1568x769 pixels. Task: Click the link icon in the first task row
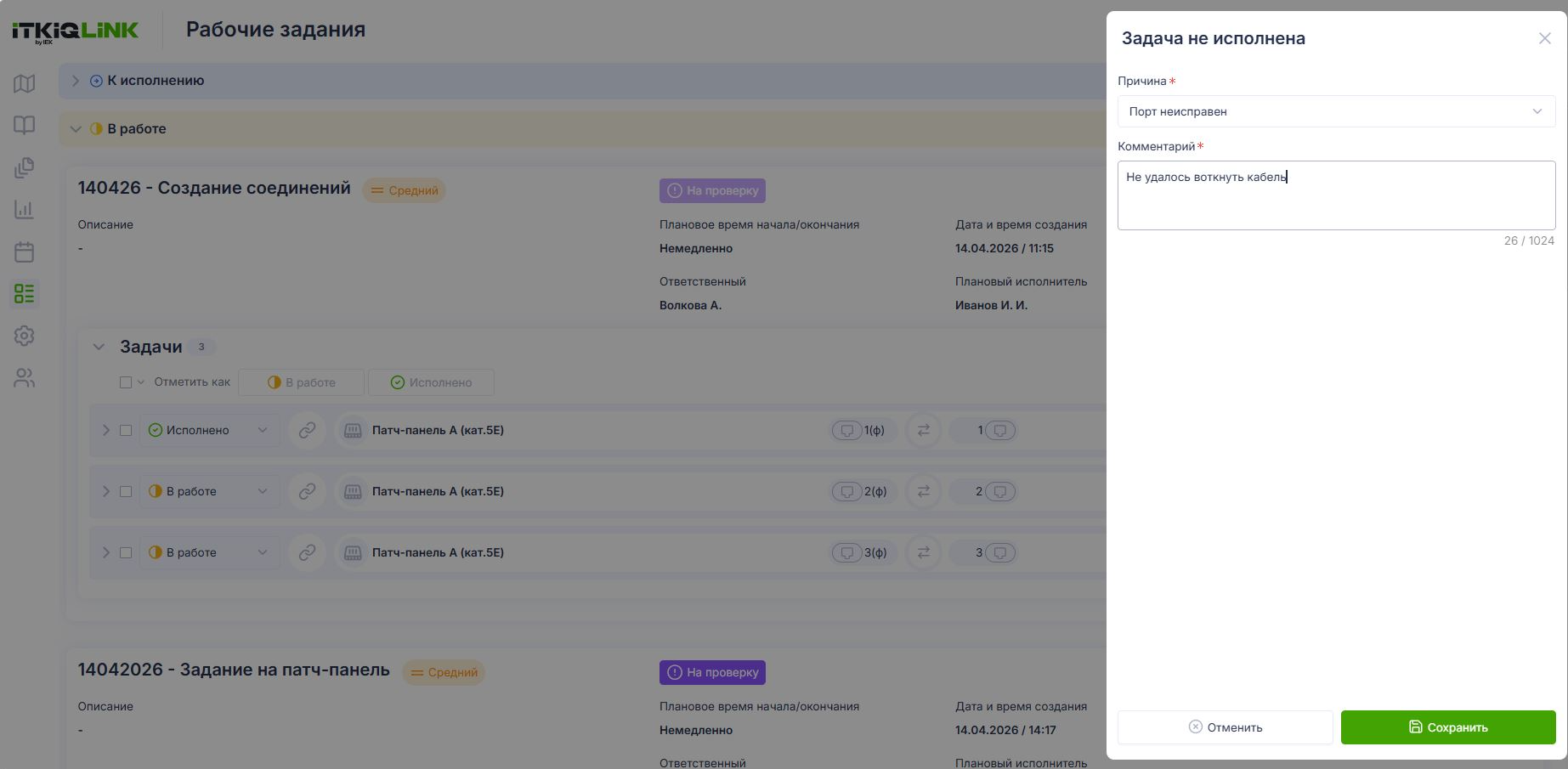pos(307,430)
